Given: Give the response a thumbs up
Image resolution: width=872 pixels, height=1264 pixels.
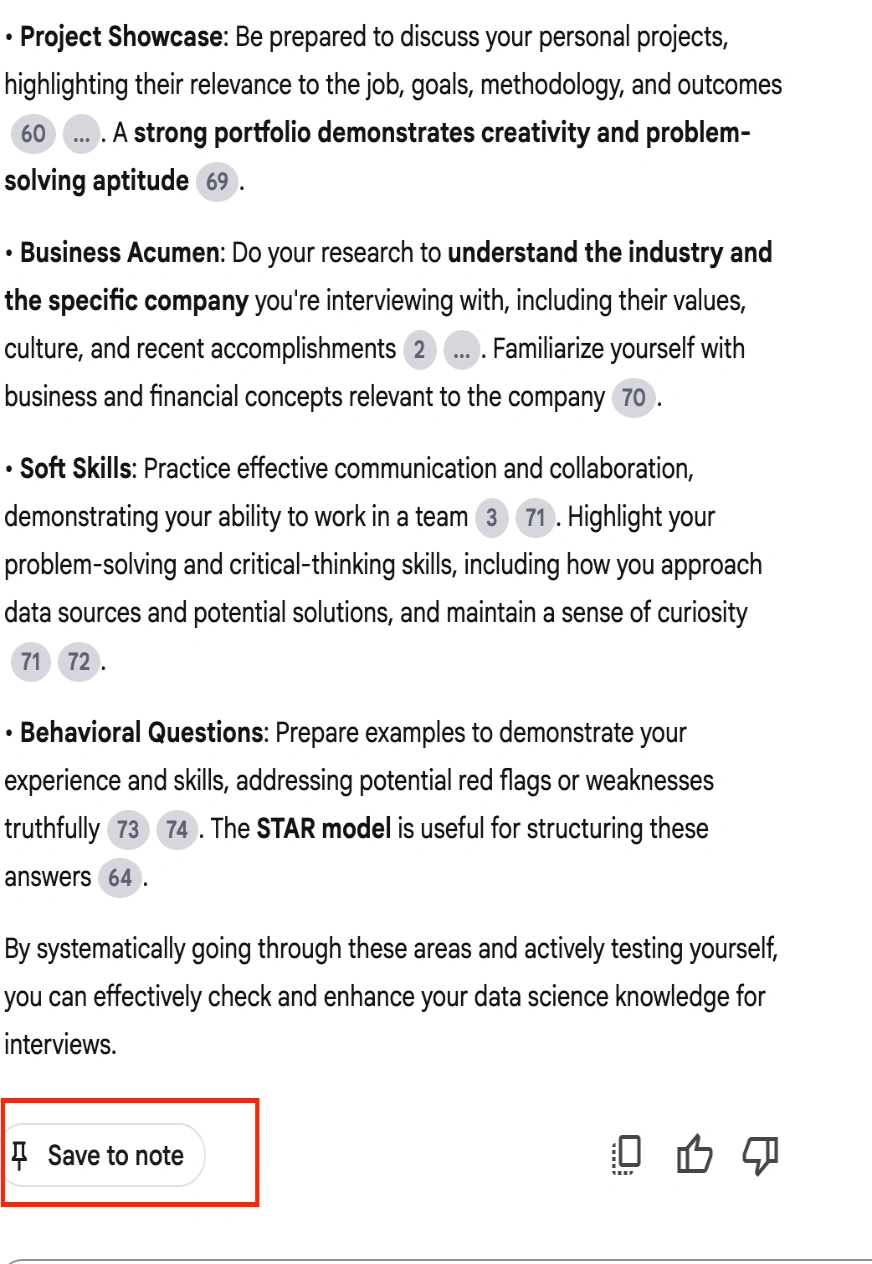Looking at the screenshot, I should click(695, 1156).
